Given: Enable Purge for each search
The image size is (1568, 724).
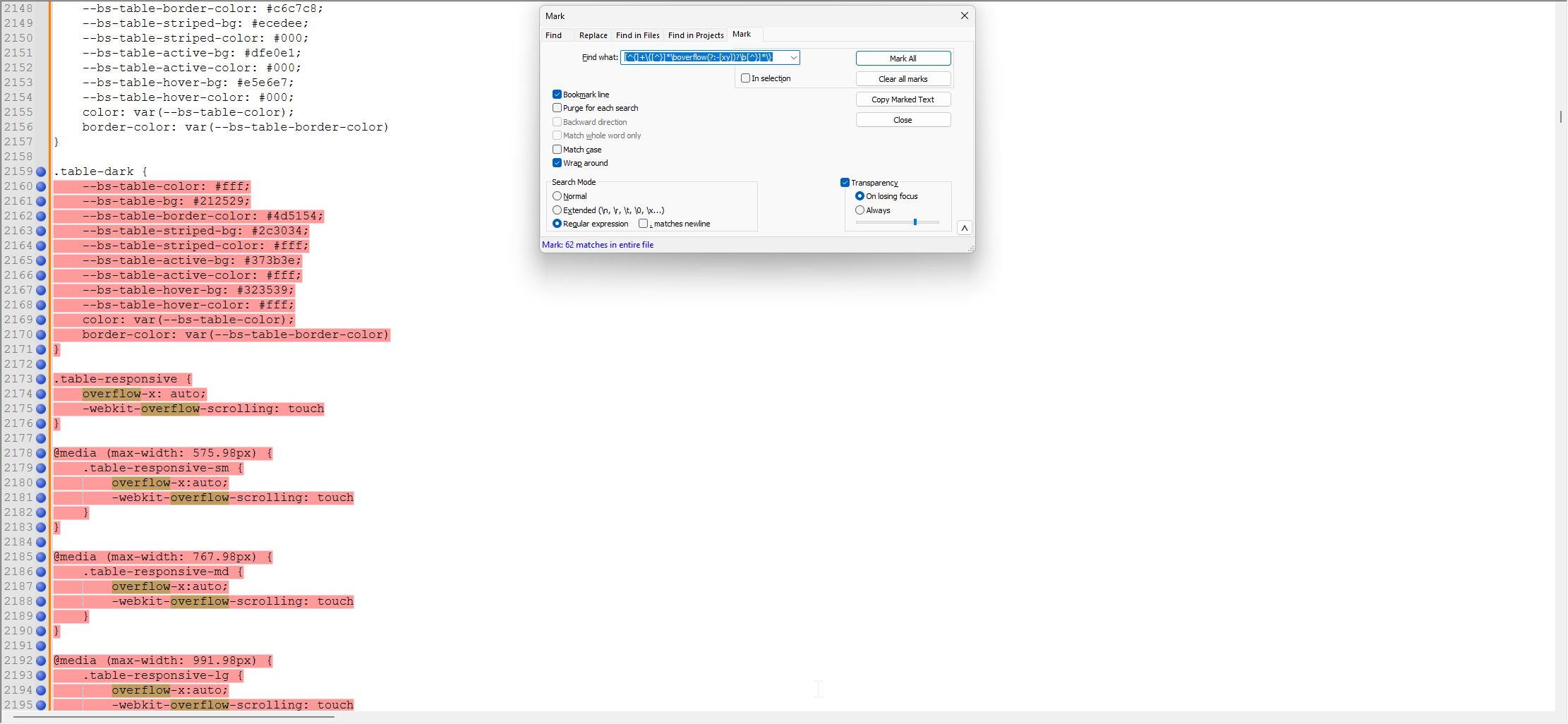Looking at the screenshot, I should click(x=557, y=108).
